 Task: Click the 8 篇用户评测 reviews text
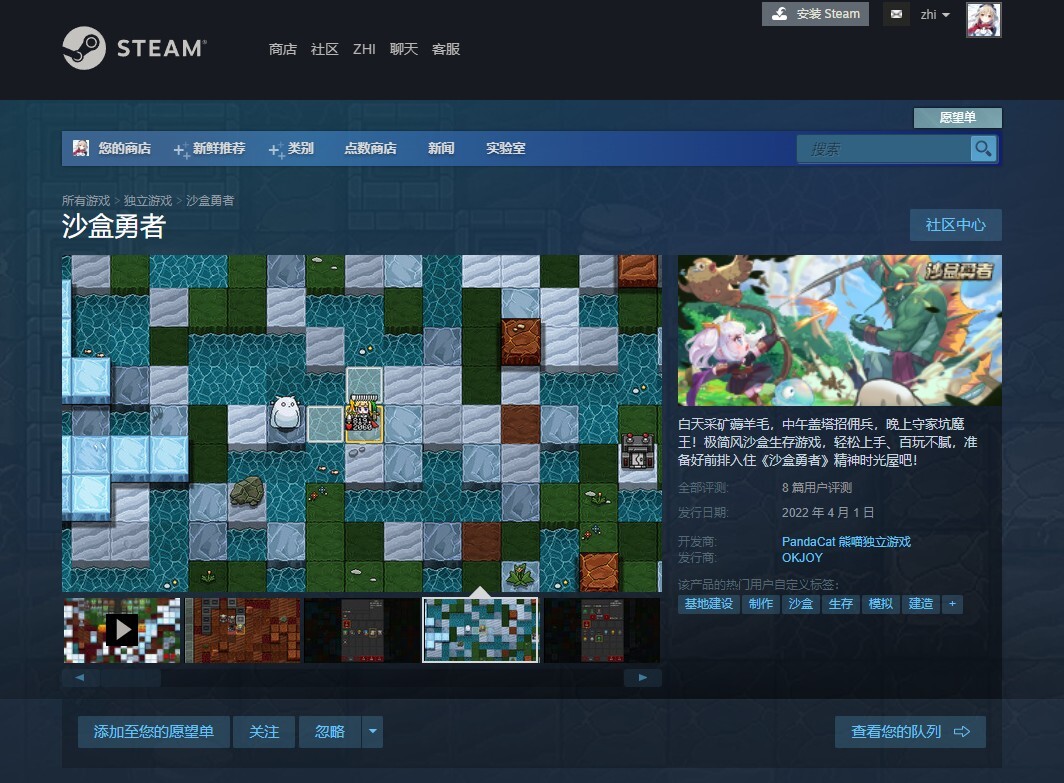[x=816, y=488]
